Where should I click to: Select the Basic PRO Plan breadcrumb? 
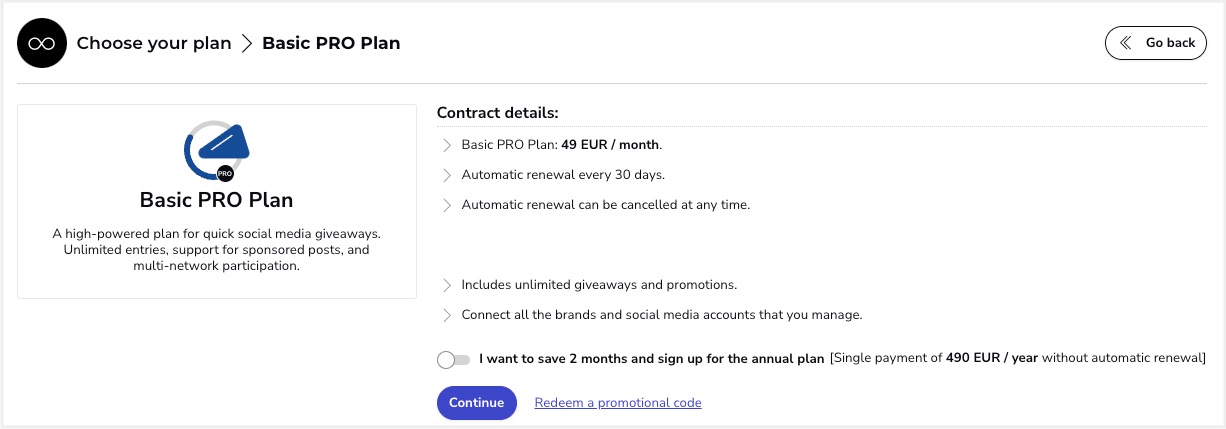pos(331,43)
